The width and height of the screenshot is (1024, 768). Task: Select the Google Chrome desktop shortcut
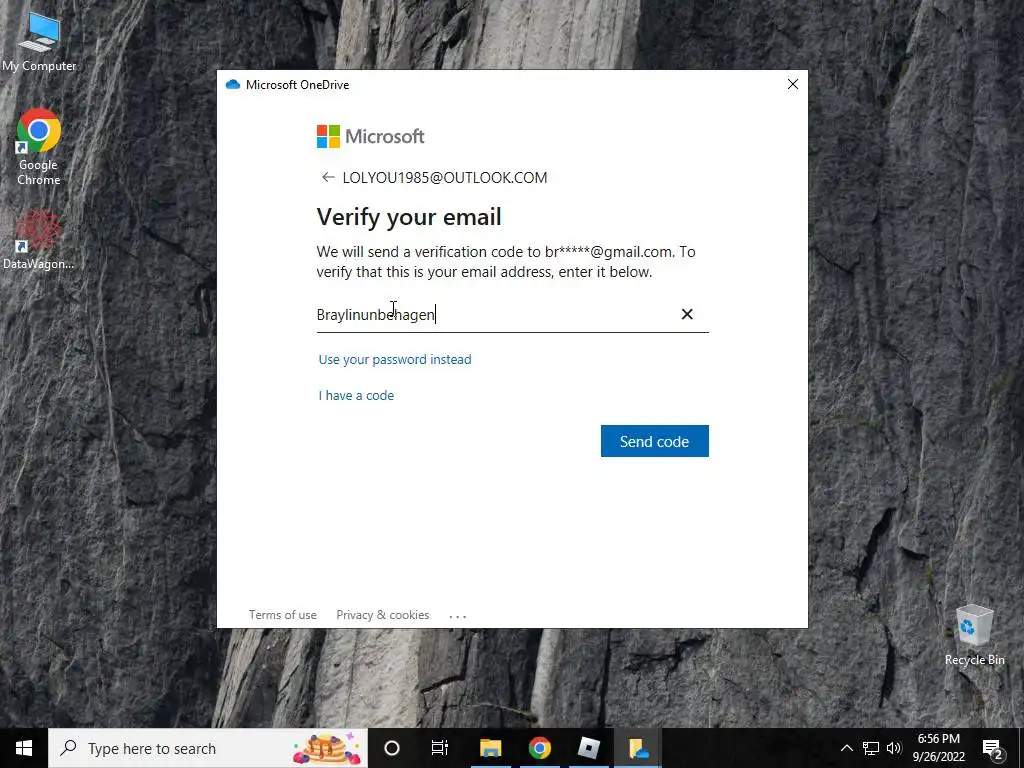tap(39, 147)
